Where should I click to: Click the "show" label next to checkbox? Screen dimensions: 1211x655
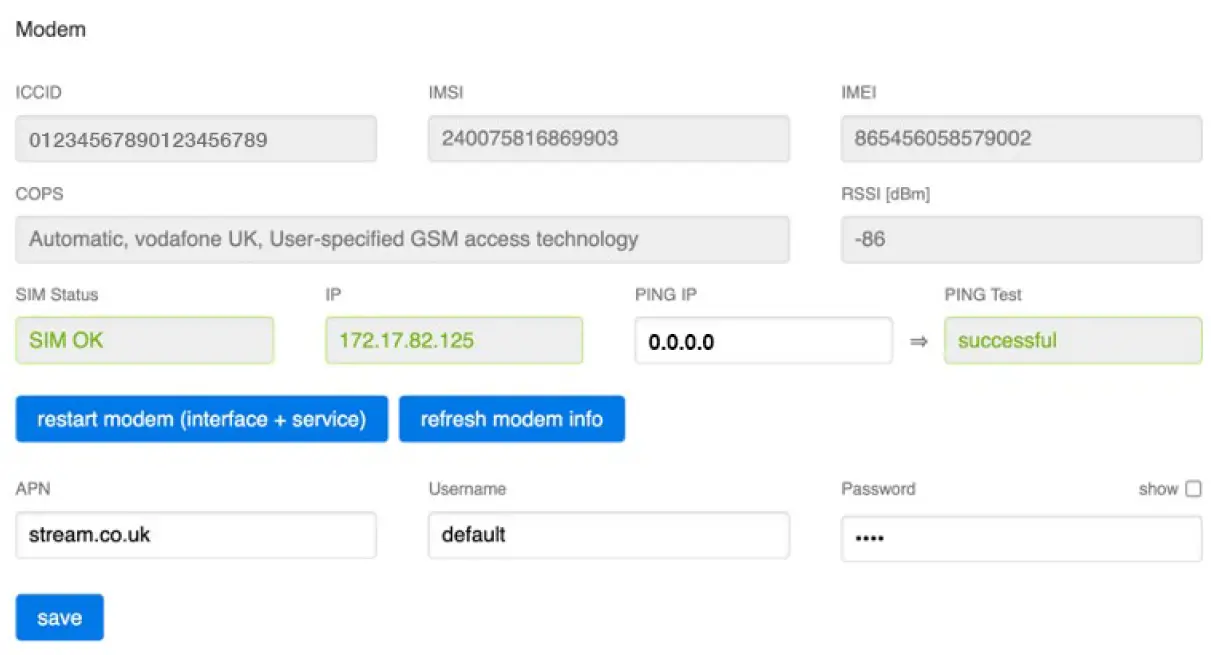pyautogui.click(x=1158, y=489)
